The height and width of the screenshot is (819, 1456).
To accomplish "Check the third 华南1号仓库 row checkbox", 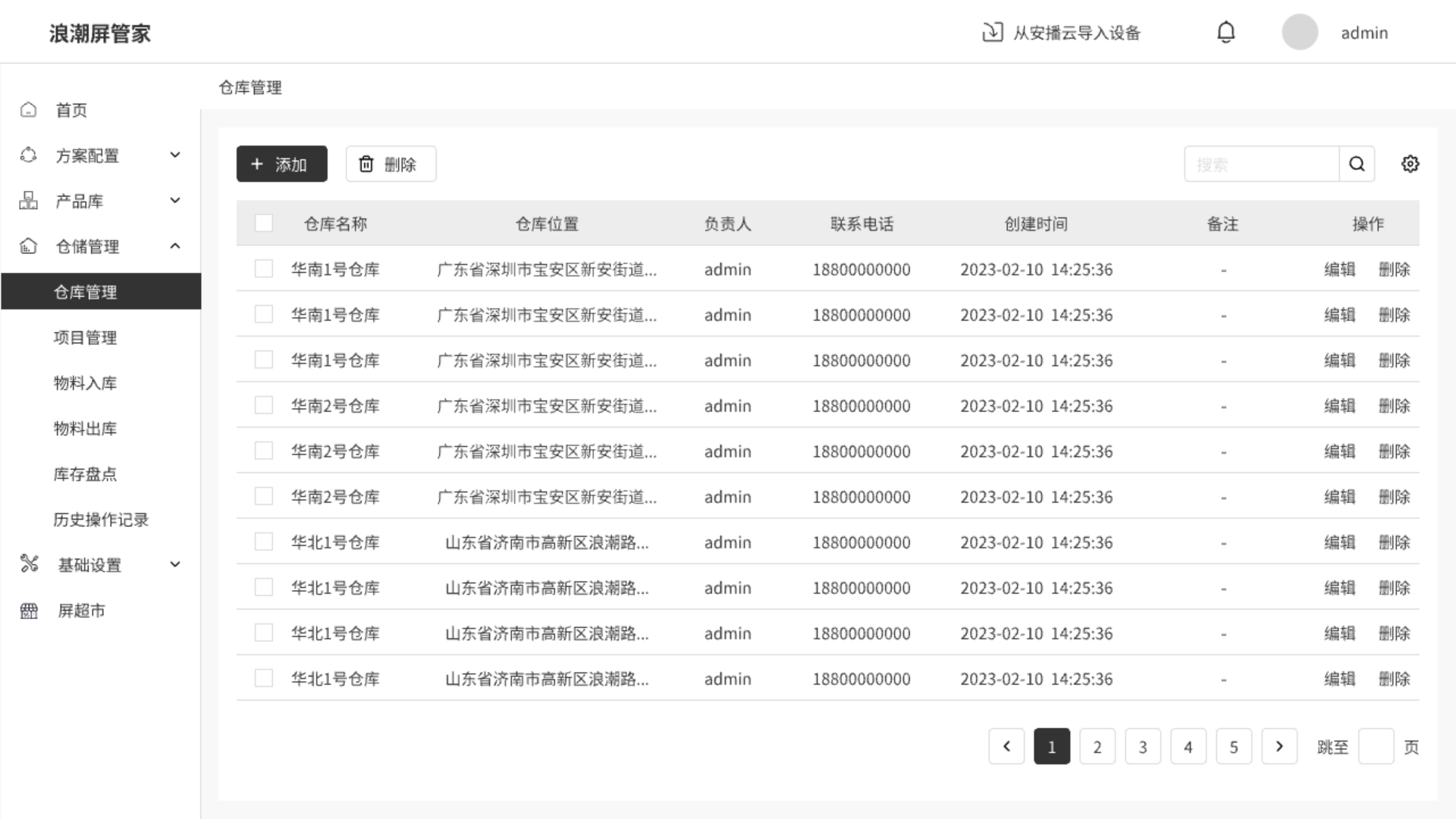I will [264, 359].
